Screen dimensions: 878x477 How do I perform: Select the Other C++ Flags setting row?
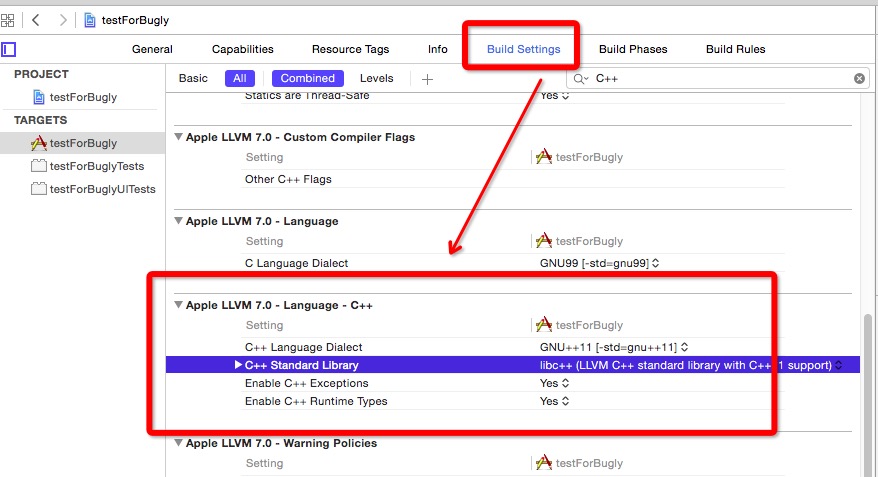click(x=512, y=179)
